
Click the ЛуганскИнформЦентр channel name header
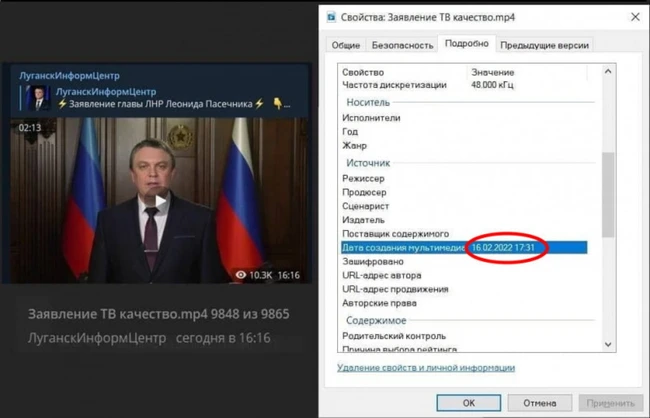tap(69, 75)
